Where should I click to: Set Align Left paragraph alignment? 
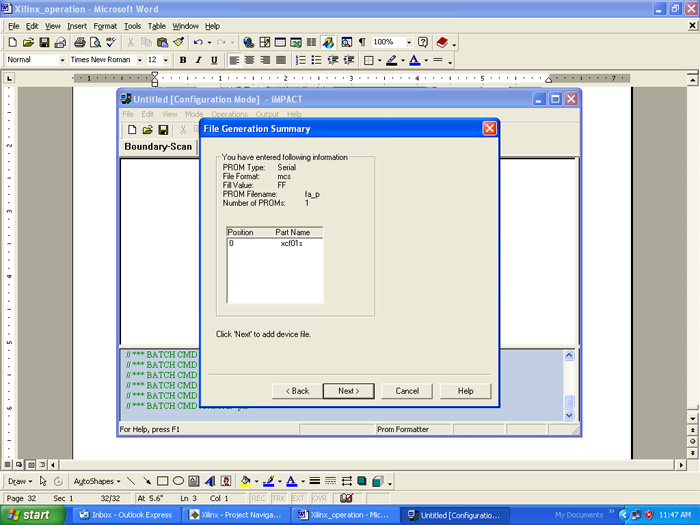click(234, 60)
